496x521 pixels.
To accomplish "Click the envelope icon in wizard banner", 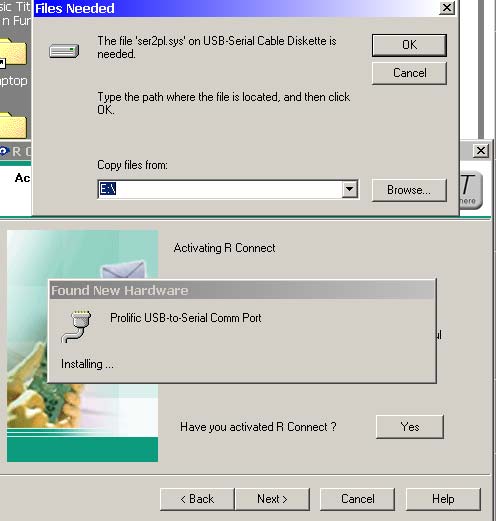I will click(123, 269).
